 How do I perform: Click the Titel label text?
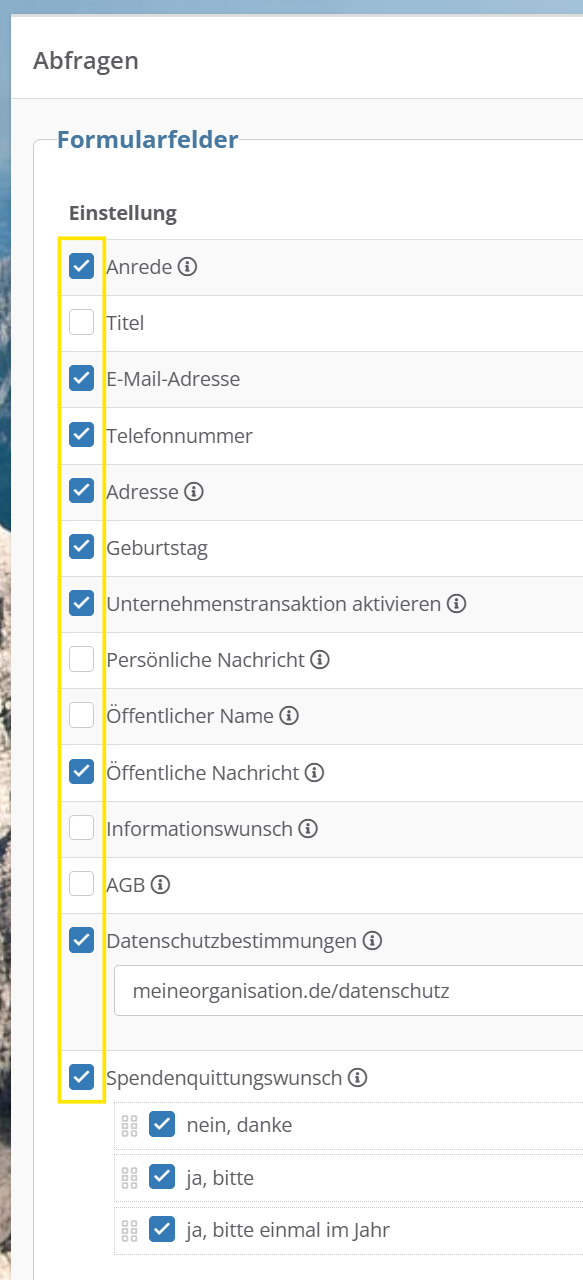pos(125,323)
